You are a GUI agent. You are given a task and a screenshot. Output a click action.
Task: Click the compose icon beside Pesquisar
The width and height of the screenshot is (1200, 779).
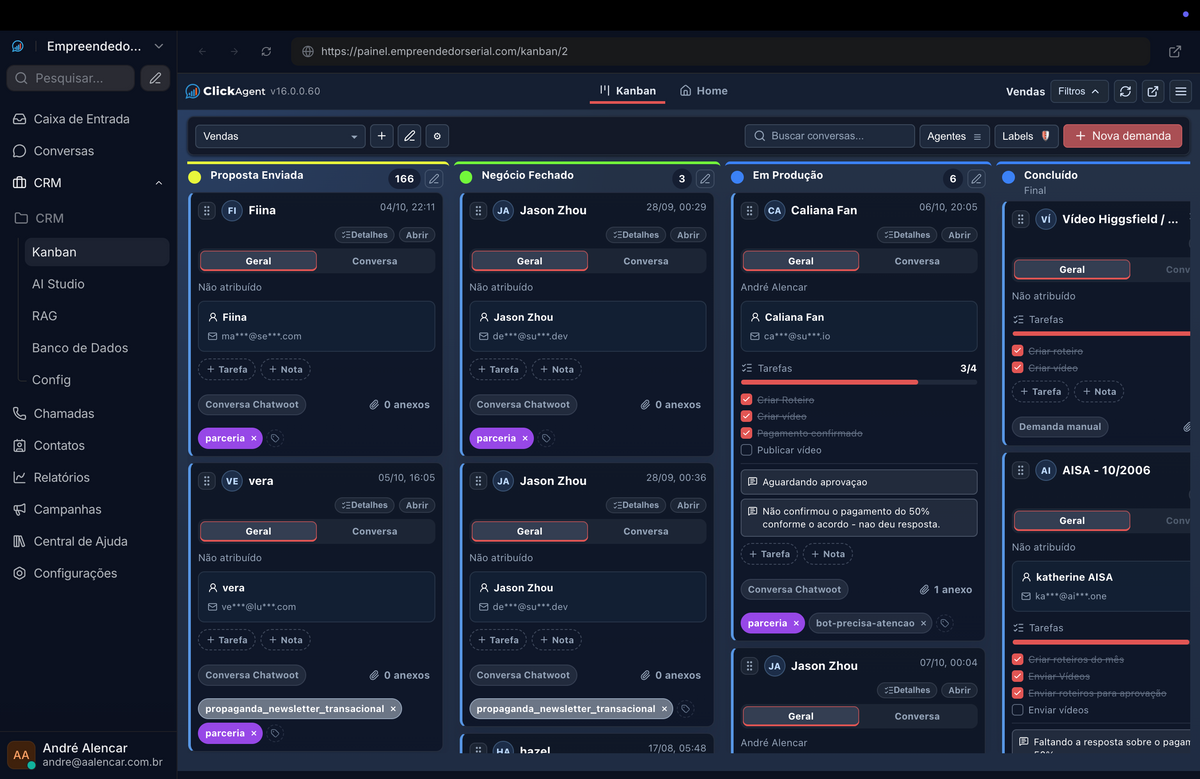click(154, 78)
